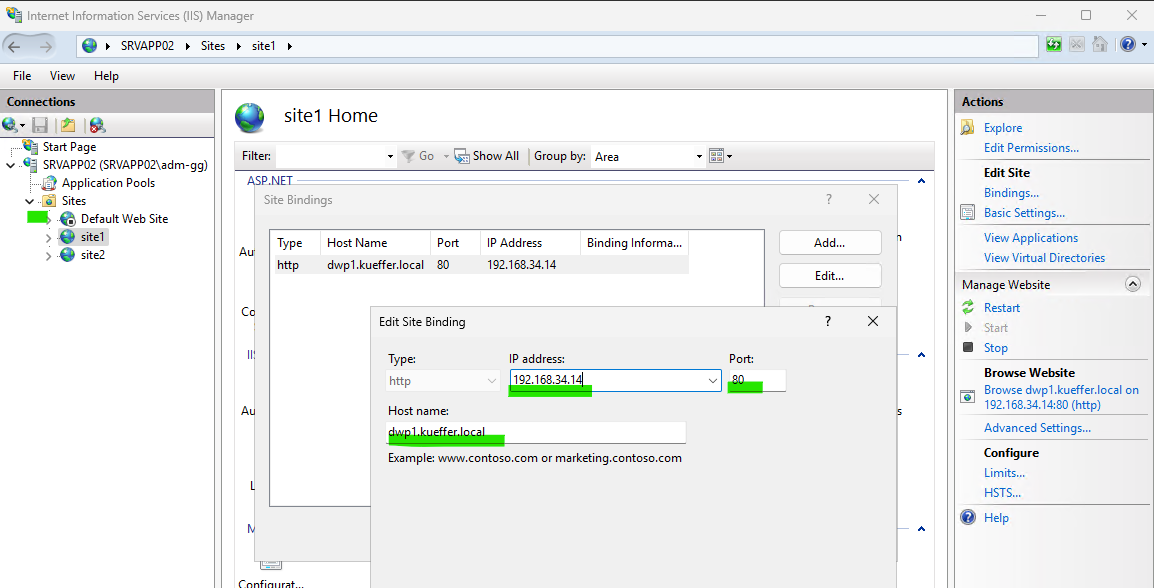This screenshot has width=1154, height=588.
Task: Click the Explore icon in Actions pane
Action: 968,128
